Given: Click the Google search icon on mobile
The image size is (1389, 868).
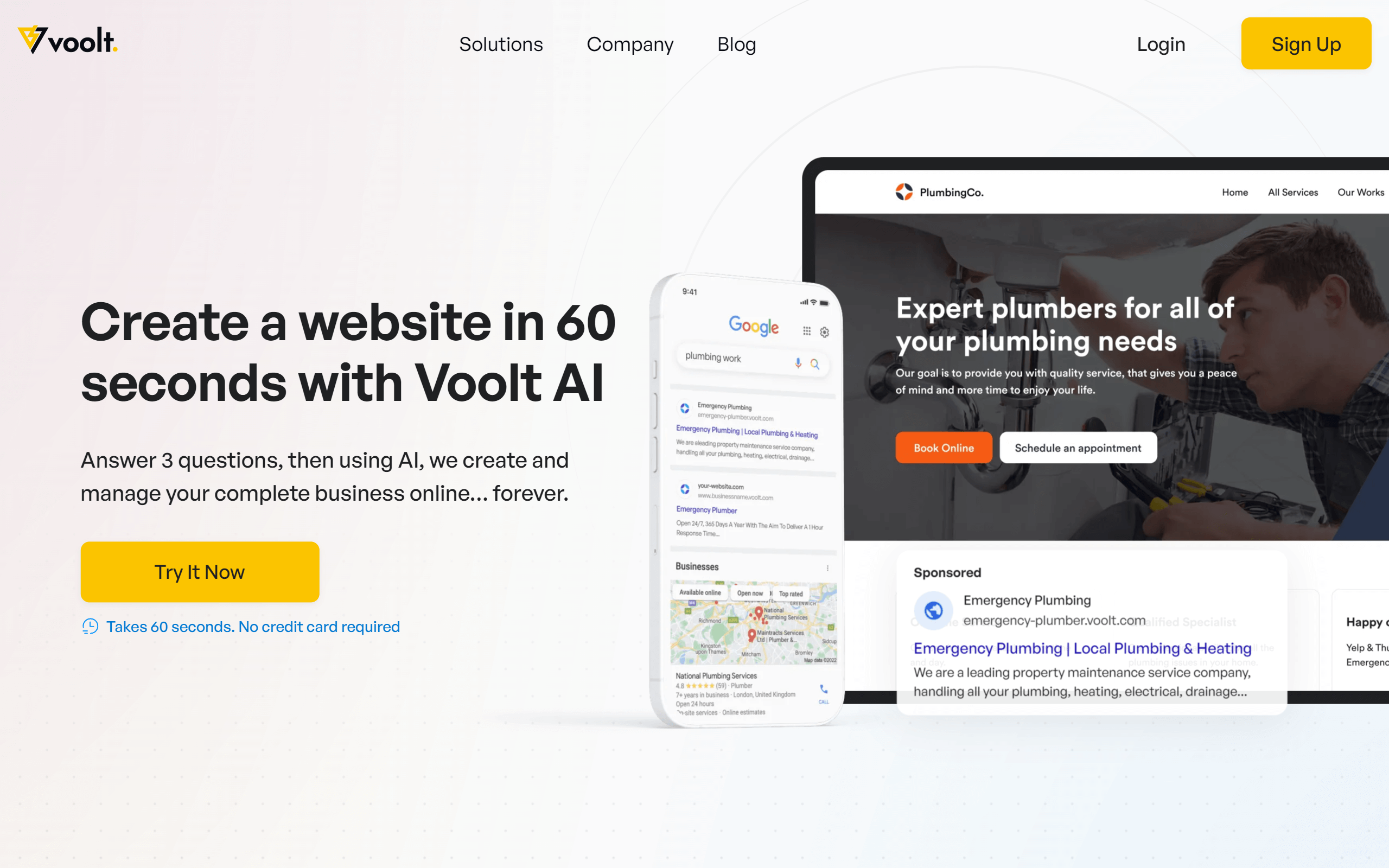Looking at the screenshot, I should pos(816,362).
